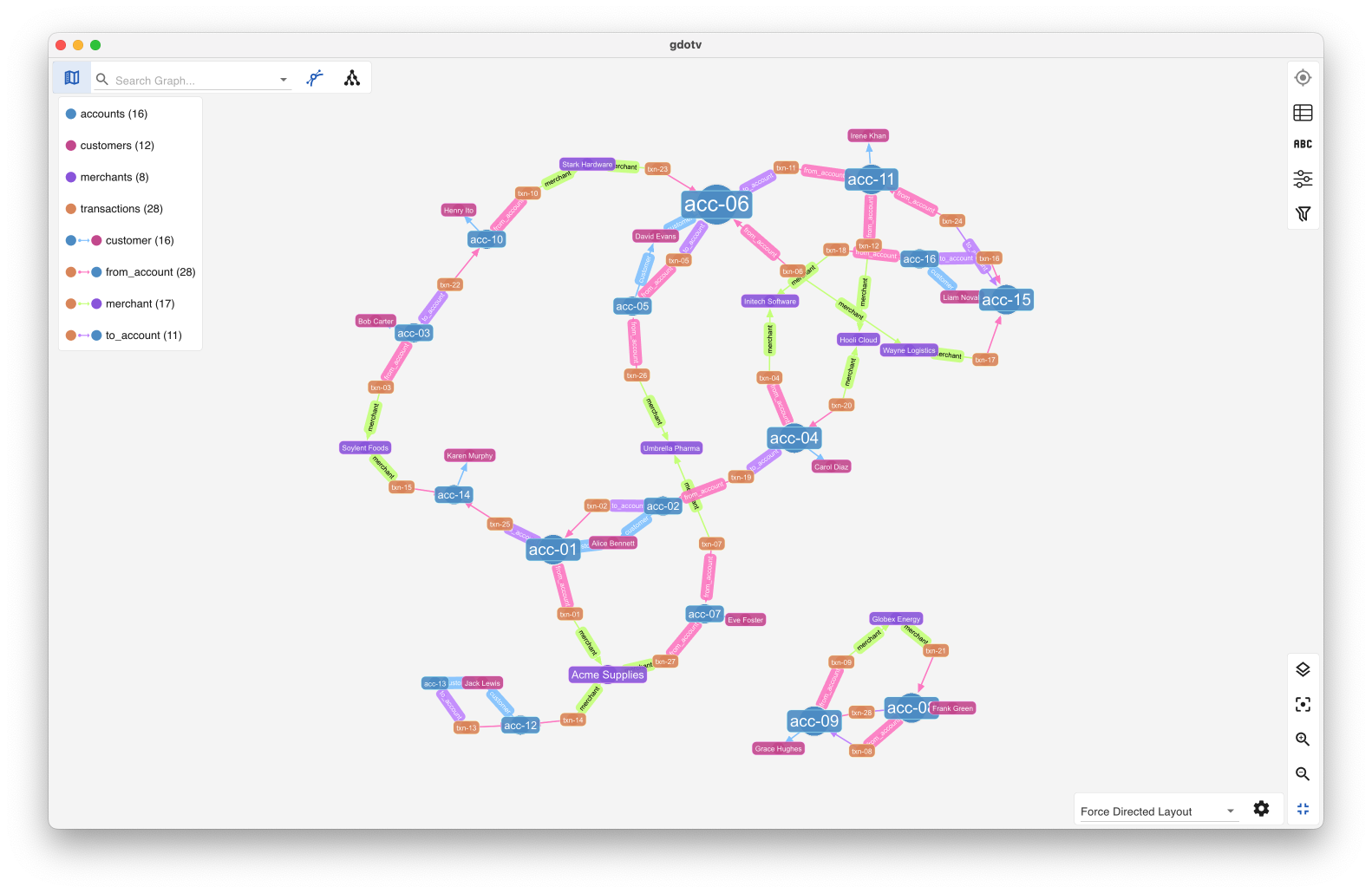Screen dimensions: 1372x893
Task: Open the table view icon
Action: [1303, 113]
